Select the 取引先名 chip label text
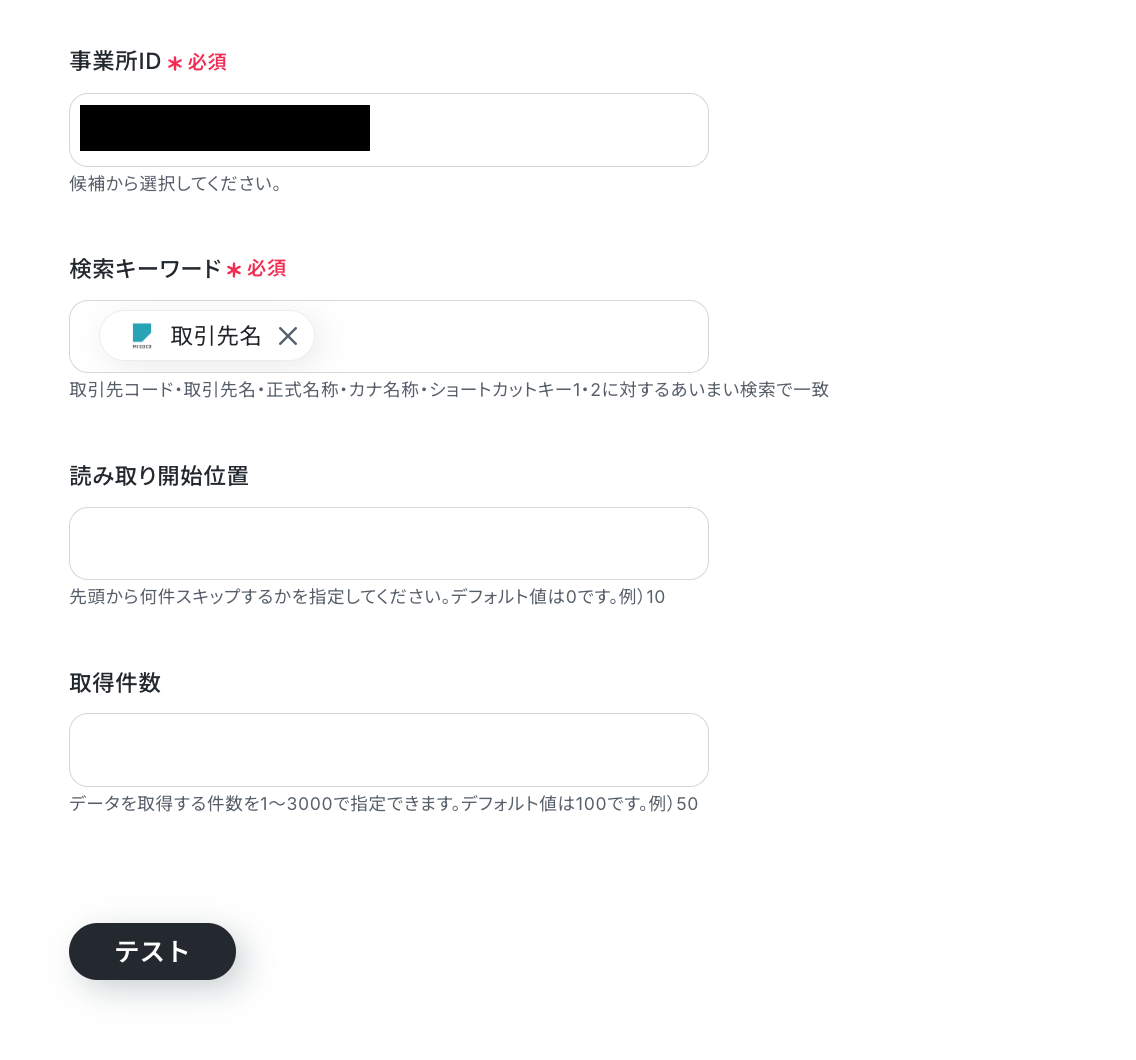Image resolution: width=1136 pixels, height=1060 pixels. point(216,335)
